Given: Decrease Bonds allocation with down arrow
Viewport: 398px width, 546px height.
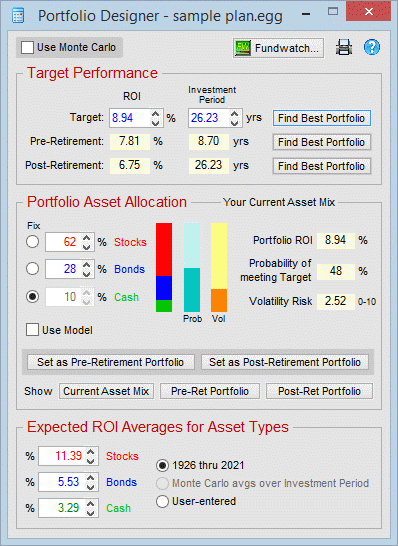Looking at the screenshot, I should [x=86, y=274].
